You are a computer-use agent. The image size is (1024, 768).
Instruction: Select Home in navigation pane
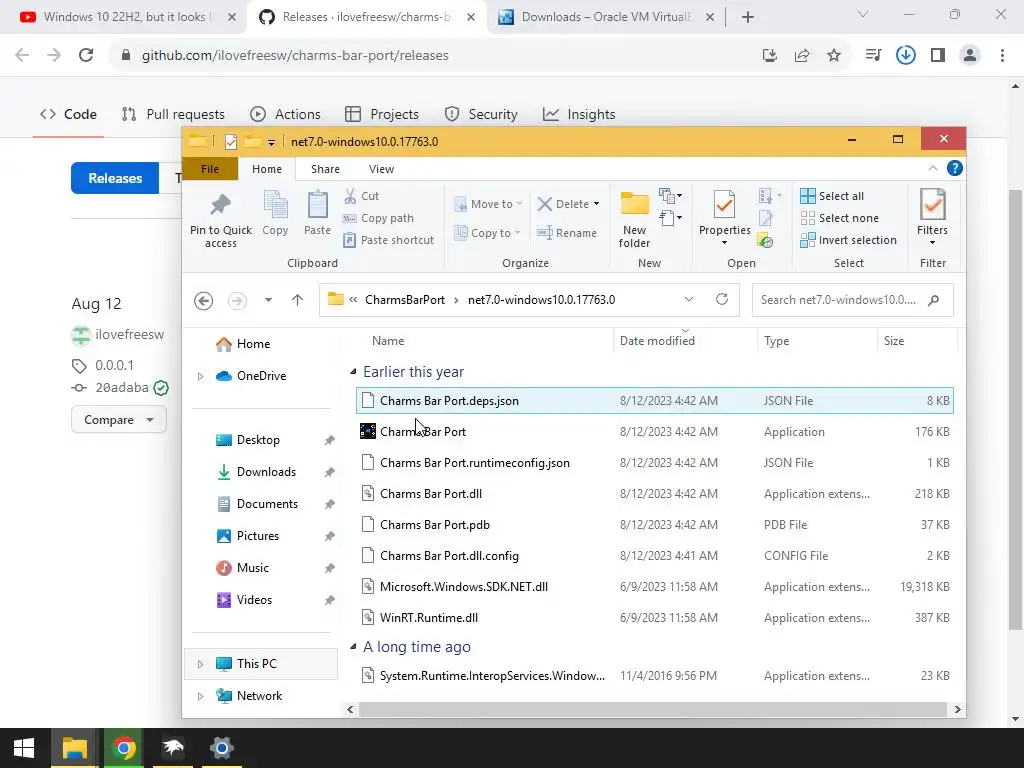click(253, 344)
